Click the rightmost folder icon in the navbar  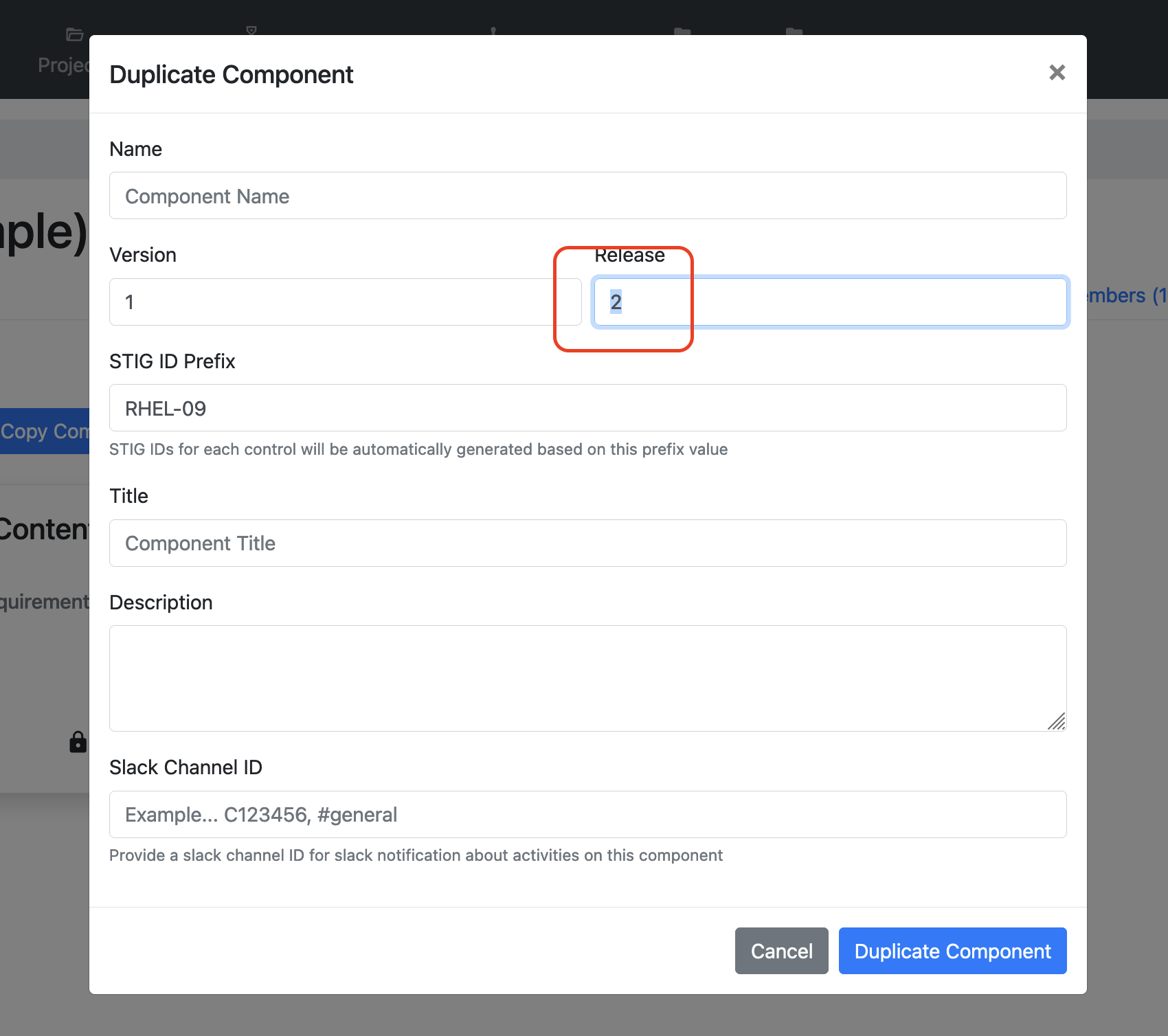[794, 31]
